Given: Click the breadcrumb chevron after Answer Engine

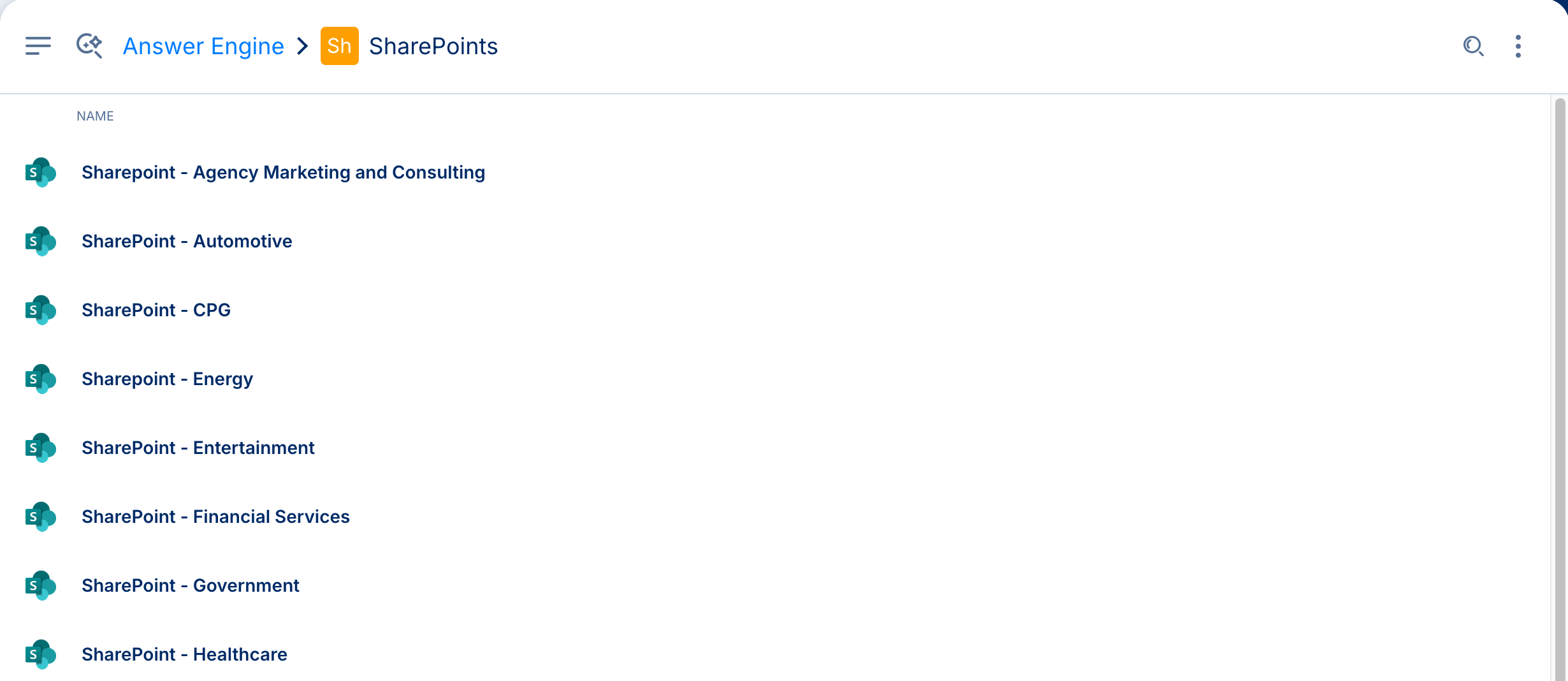Looking at the screenshot, I should tap(302, 46).
